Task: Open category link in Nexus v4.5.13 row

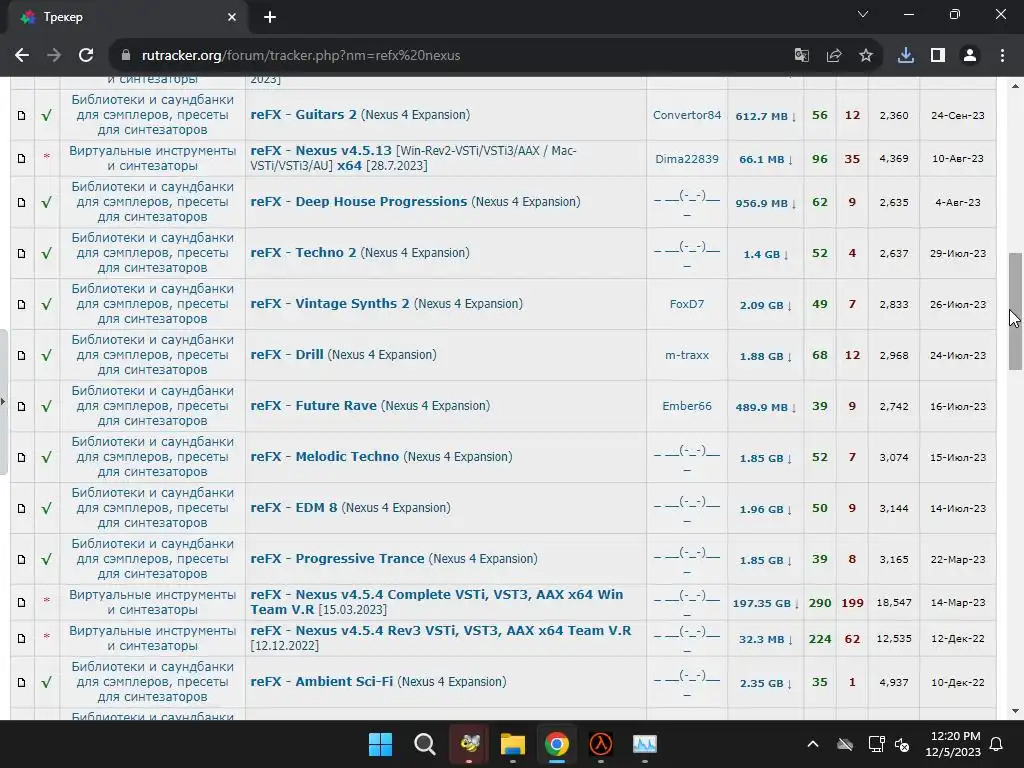Action: (152, 158)
